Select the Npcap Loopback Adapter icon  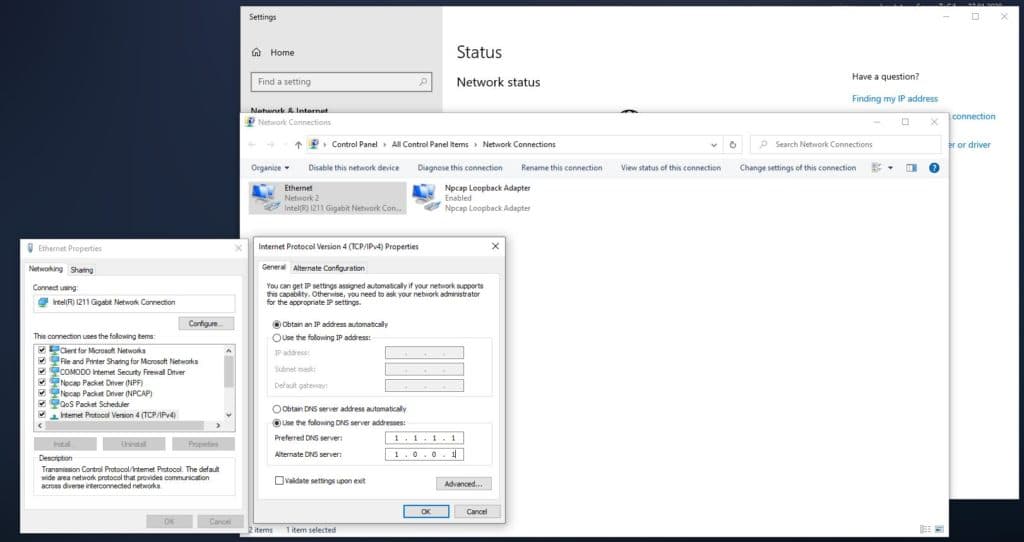[426, 196]
